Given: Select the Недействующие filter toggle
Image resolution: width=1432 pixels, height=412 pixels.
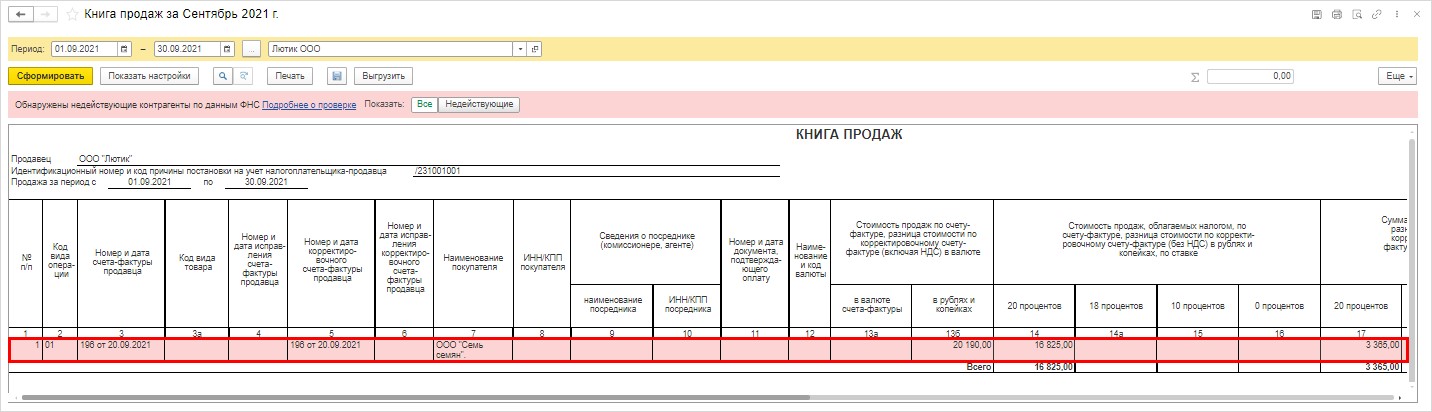Looking at the screenshot, I should 479,104.
